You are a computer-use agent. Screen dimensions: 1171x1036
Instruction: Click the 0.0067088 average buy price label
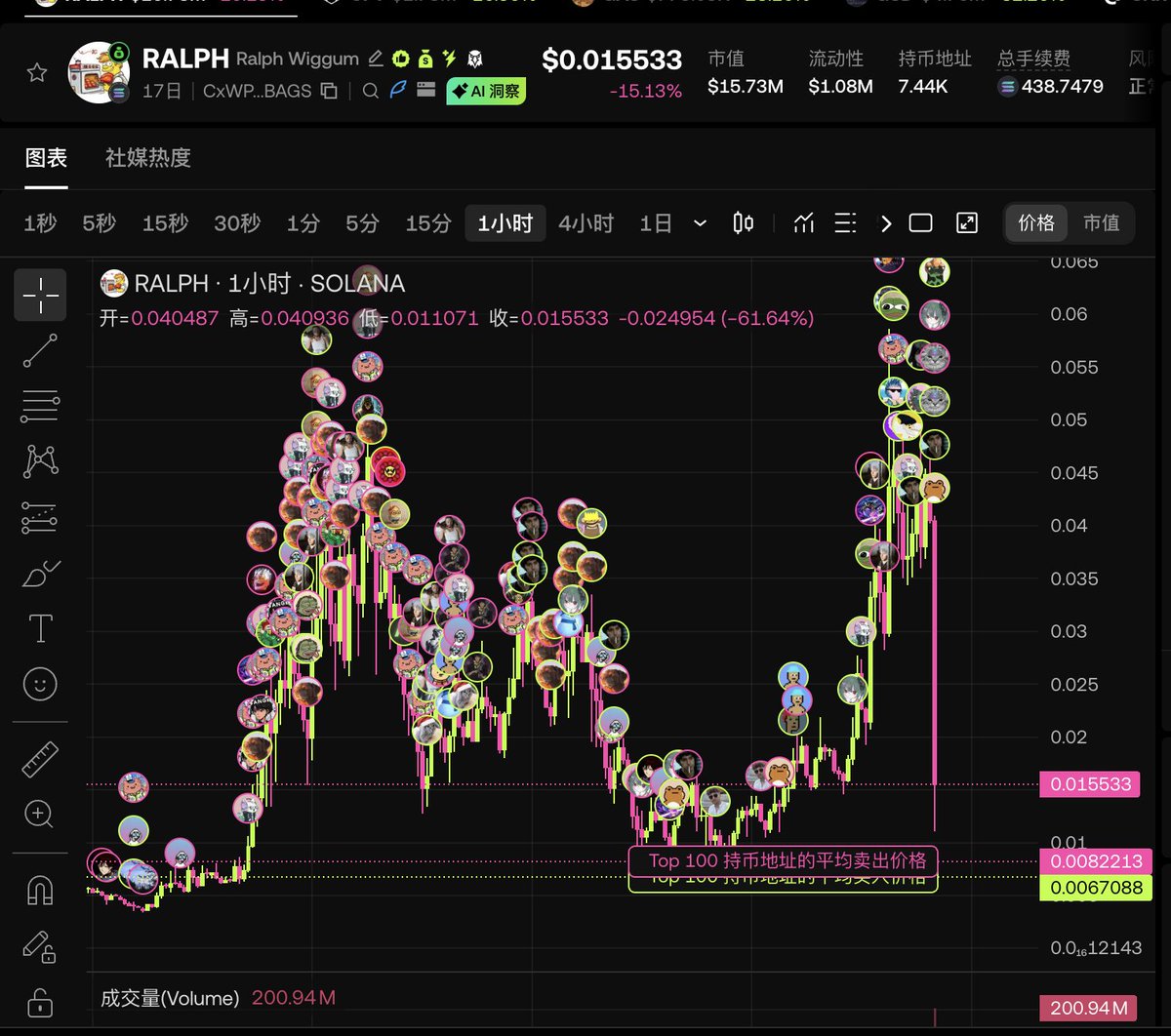(1096, 887)
